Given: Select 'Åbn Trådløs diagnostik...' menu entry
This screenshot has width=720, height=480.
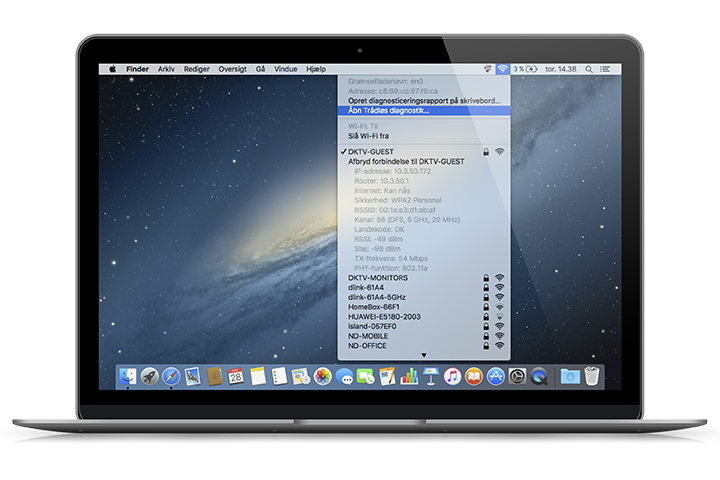Looking at the screenshot, I should [388, 111].
